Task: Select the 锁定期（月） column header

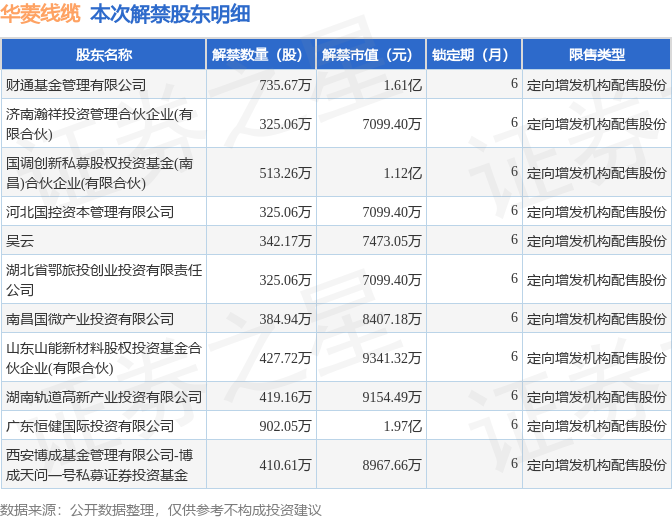Action: coord(474,54)
